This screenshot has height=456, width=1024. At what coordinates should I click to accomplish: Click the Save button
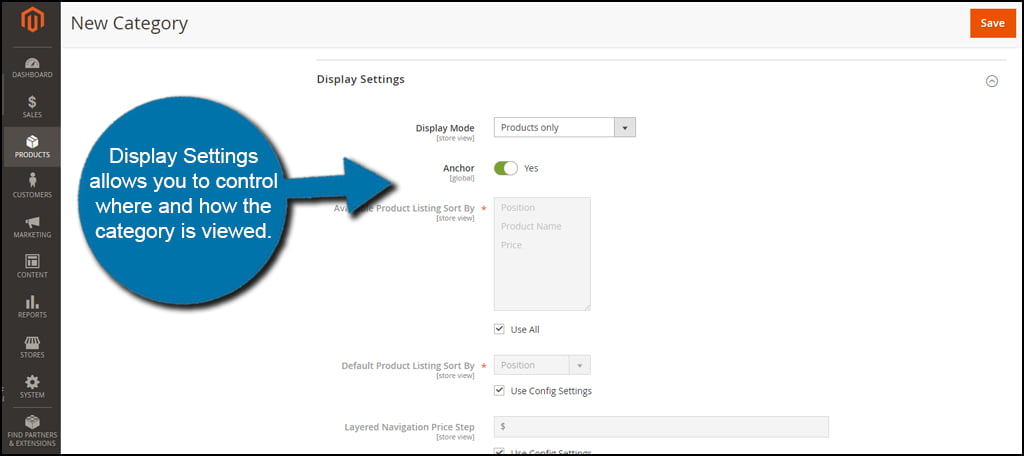[x=993, y=24]
